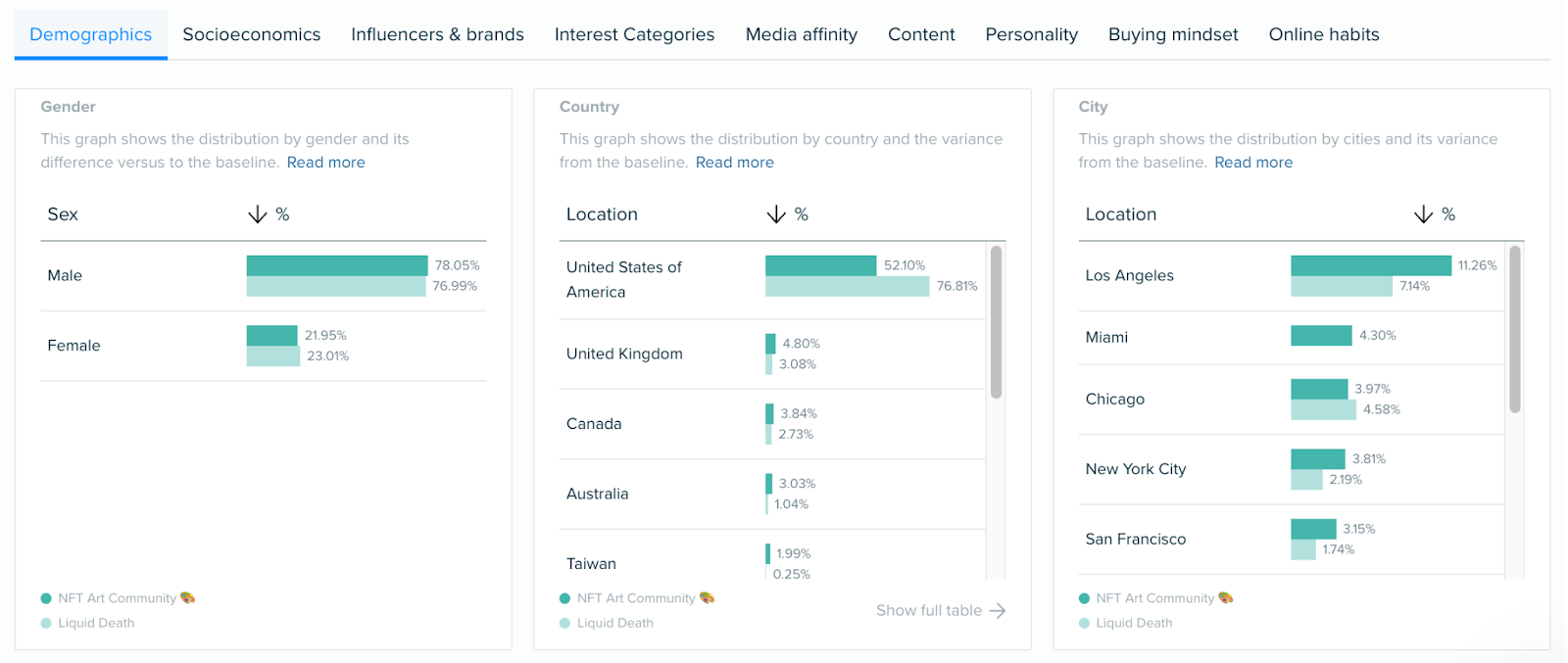Image resolution: width=1568 pixels, height=663 pixels.
Task: Click the City table scrollbar thumb
Action: pyautogui.click(x=1514, y=329)
